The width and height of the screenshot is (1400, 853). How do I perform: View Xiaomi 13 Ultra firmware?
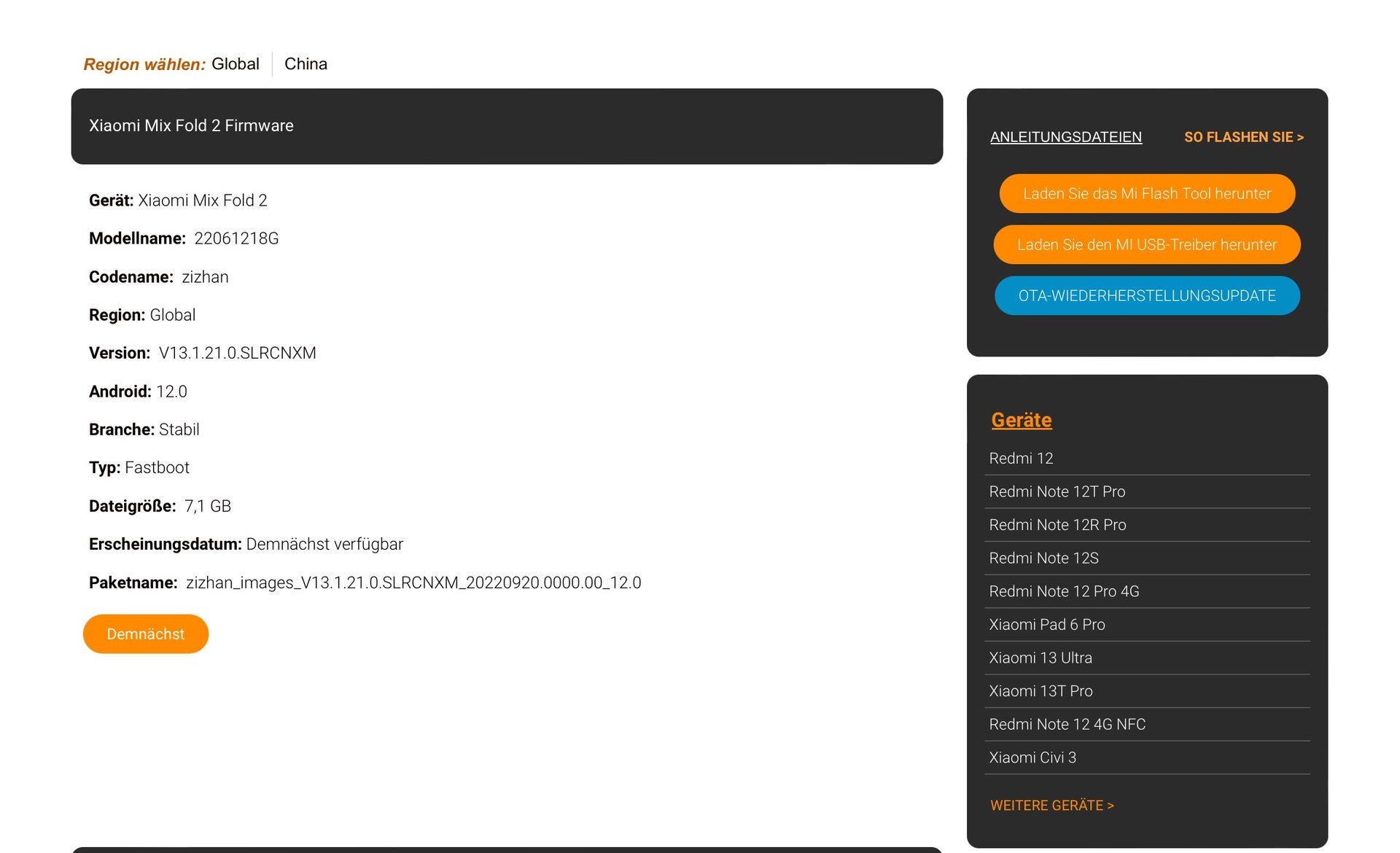point(1040,658)
